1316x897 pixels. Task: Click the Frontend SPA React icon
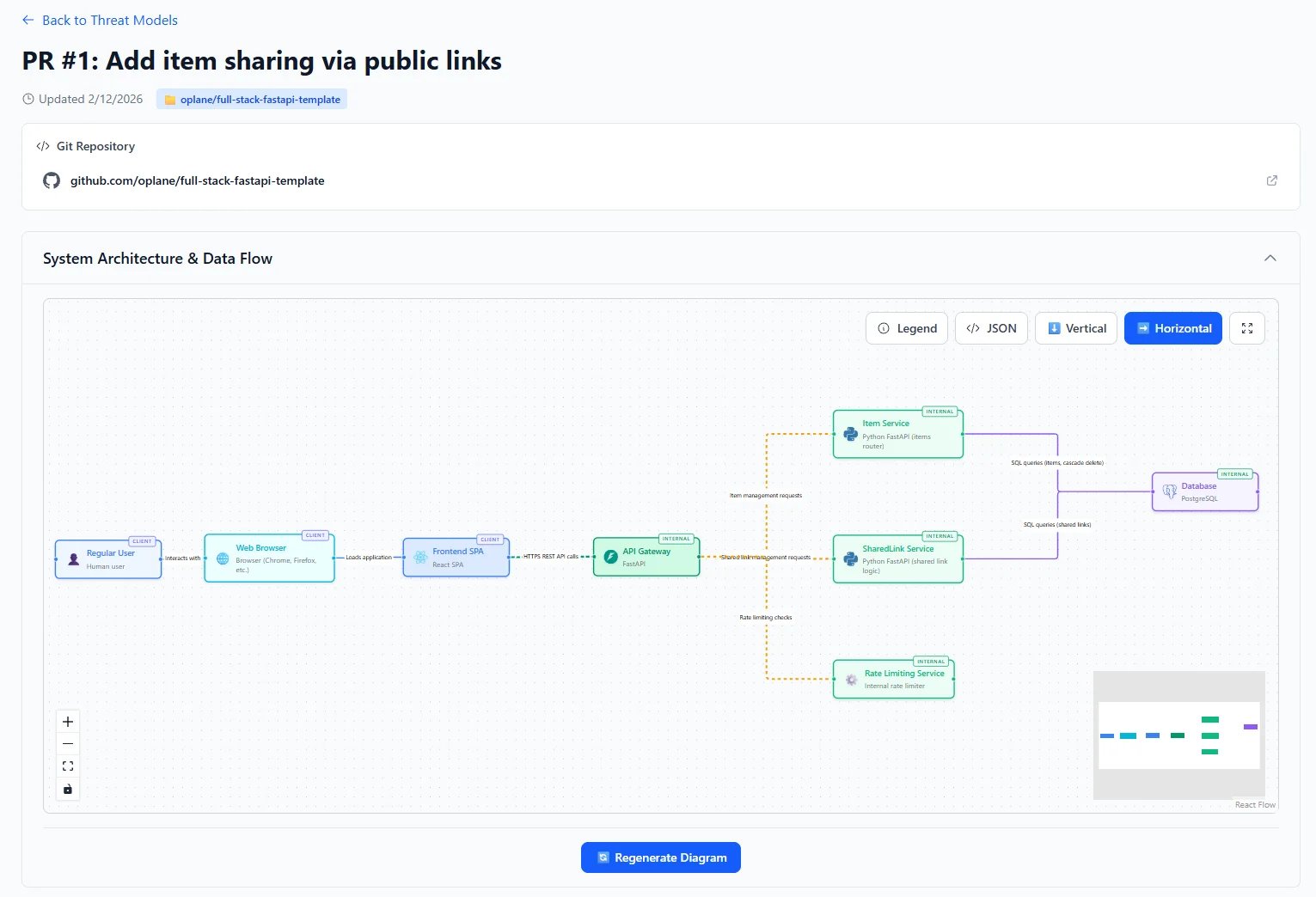tap(420, 557)
